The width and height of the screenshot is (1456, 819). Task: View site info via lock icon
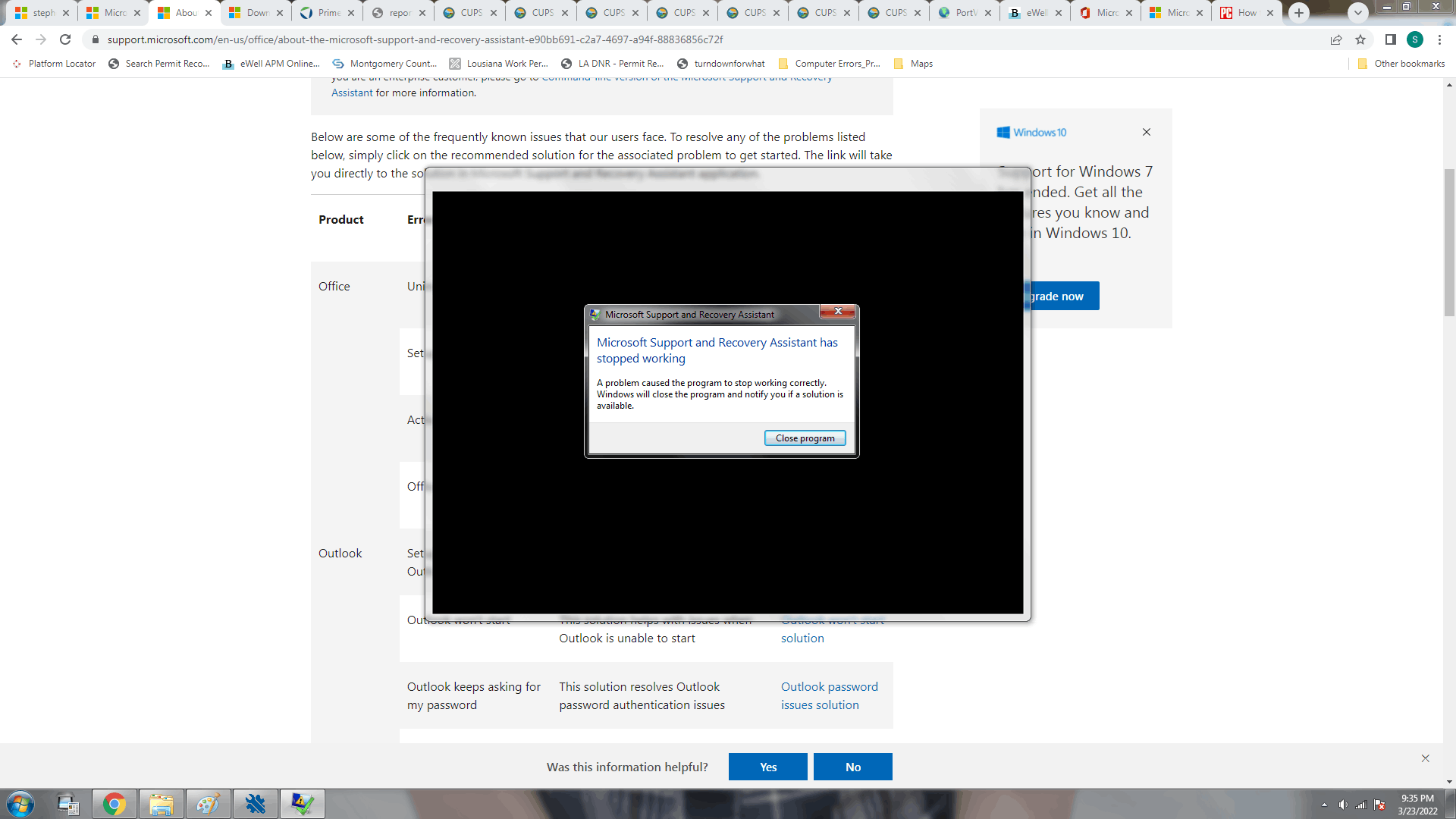pyautogui.click(x=95, y=39)
